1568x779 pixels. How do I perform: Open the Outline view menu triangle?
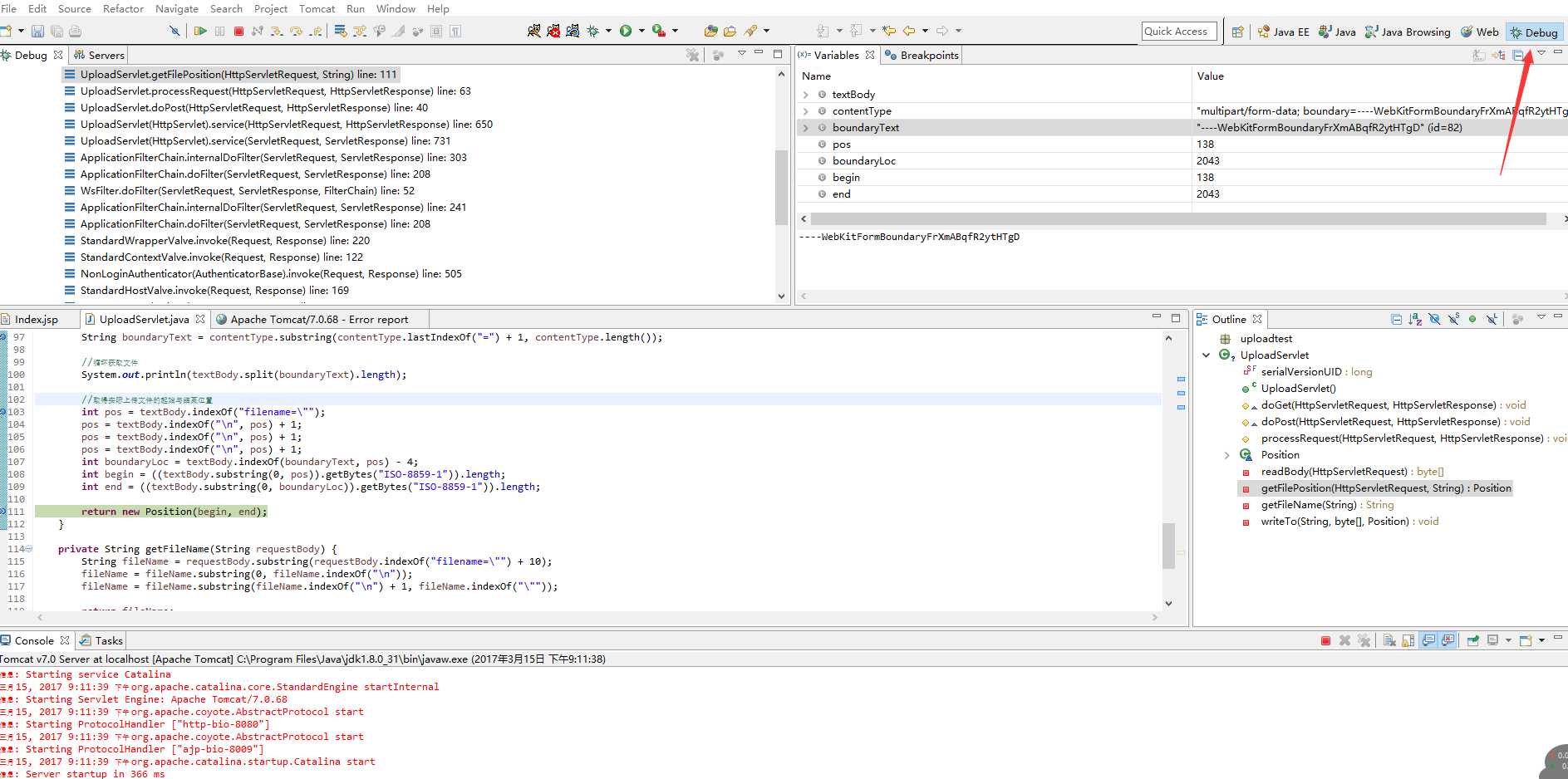(x=1541, y=316)
